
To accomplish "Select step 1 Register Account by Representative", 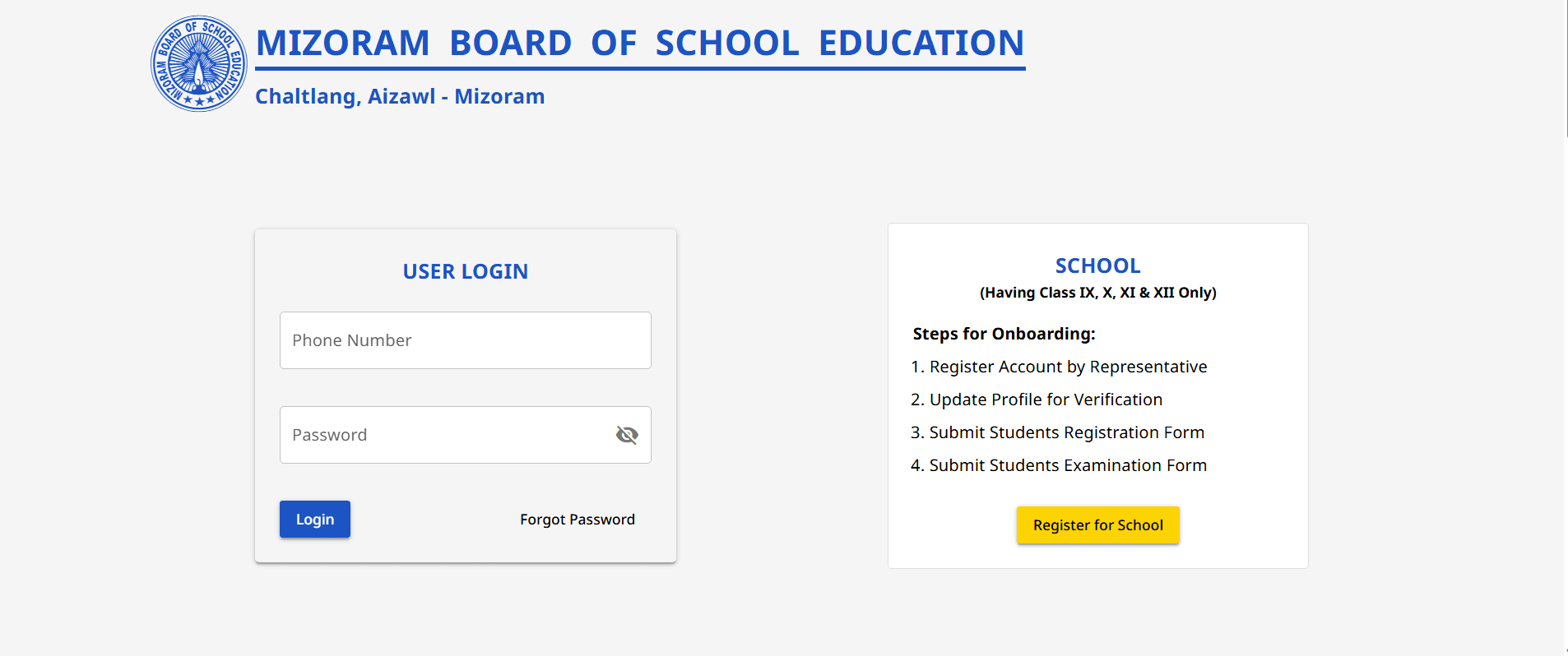I will click(1059, 367).
